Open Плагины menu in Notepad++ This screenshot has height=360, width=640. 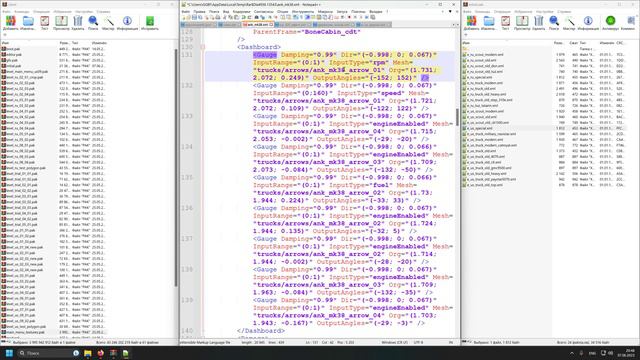[x=358, y=12]
